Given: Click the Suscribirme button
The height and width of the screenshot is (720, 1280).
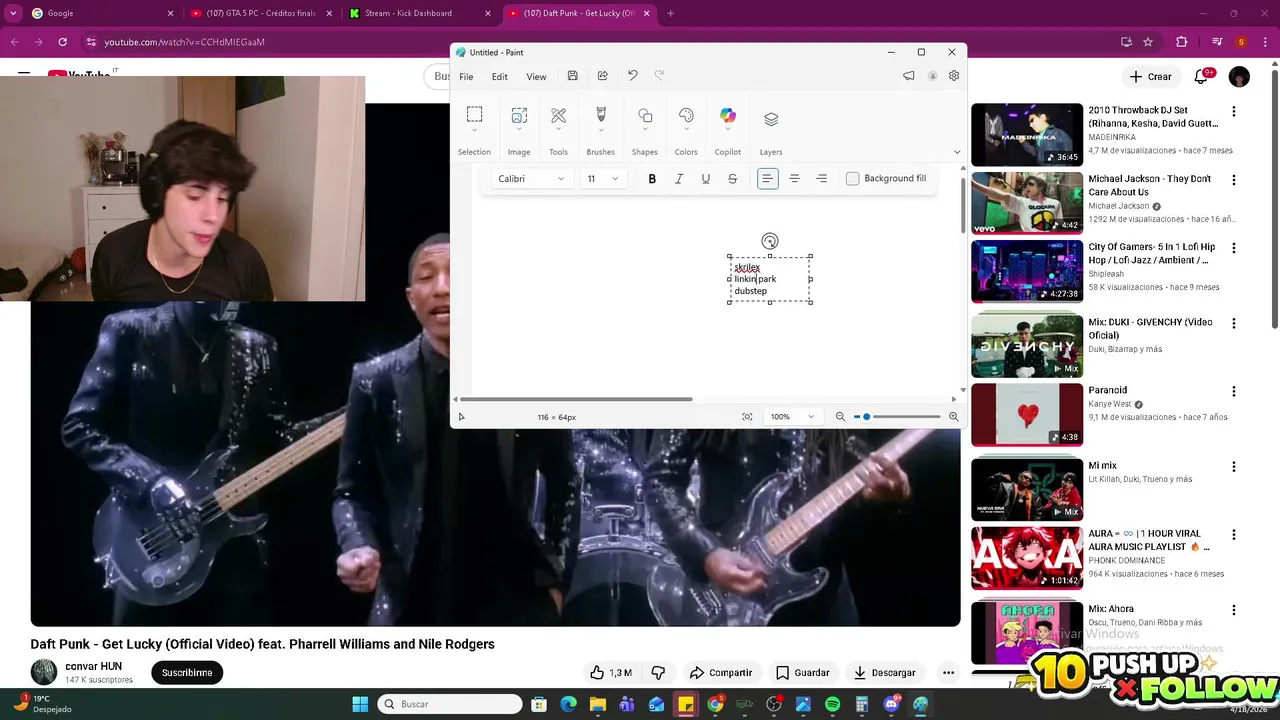Looking at the screenshot, I should point(187,673).
